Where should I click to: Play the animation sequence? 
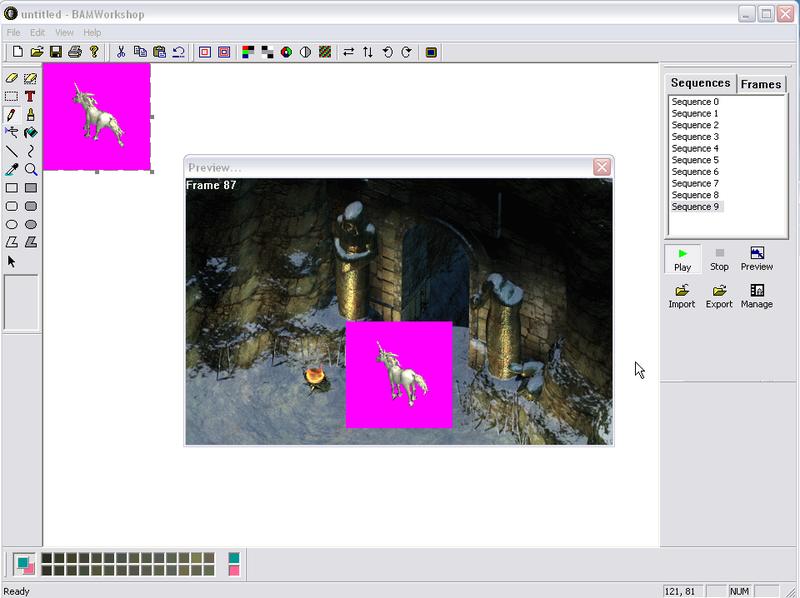point(682,260)
